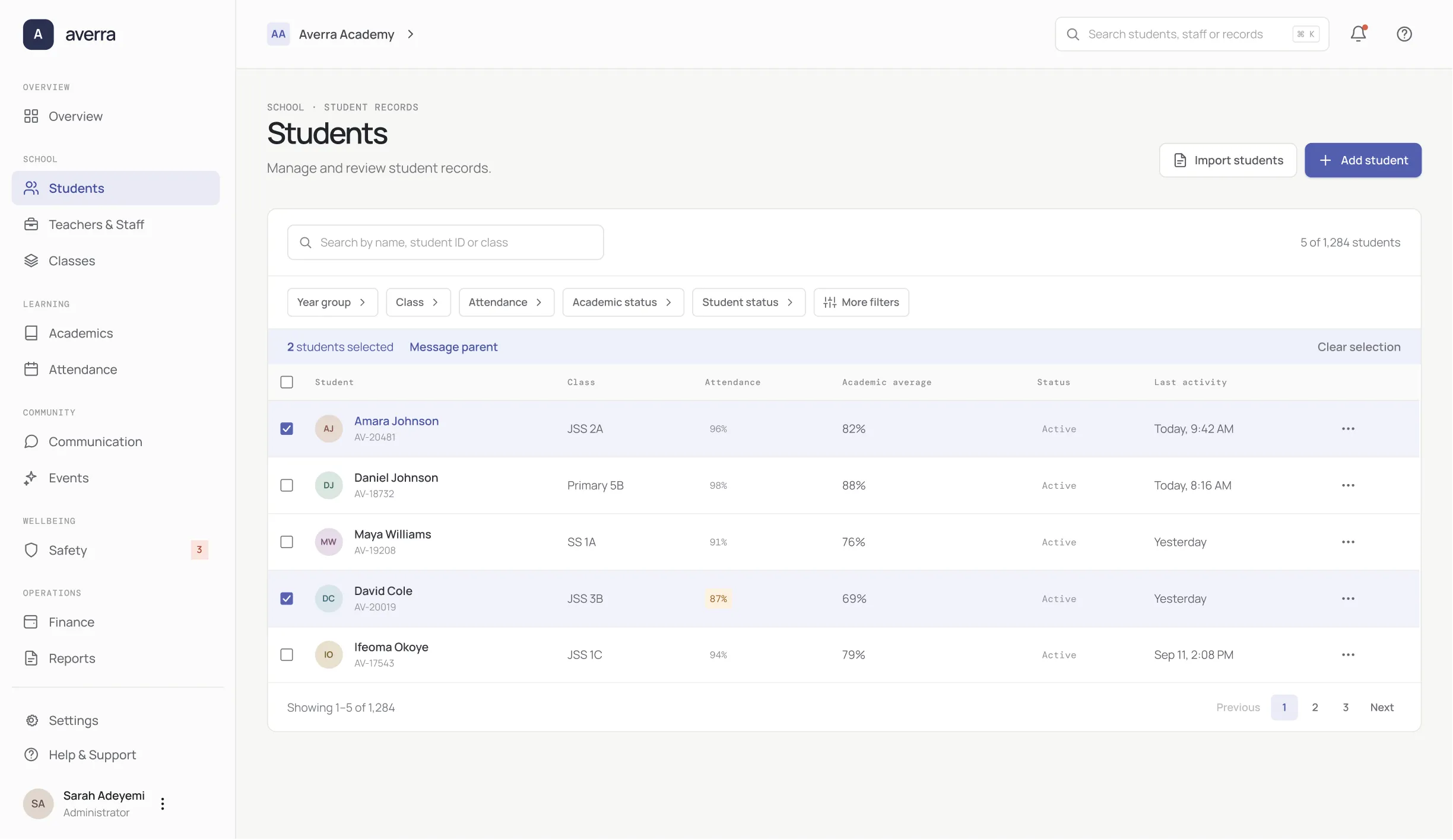This screenshot has width=1453, height=840.
Task: Click the help question mark icon in header
Action: (1404, 34)
